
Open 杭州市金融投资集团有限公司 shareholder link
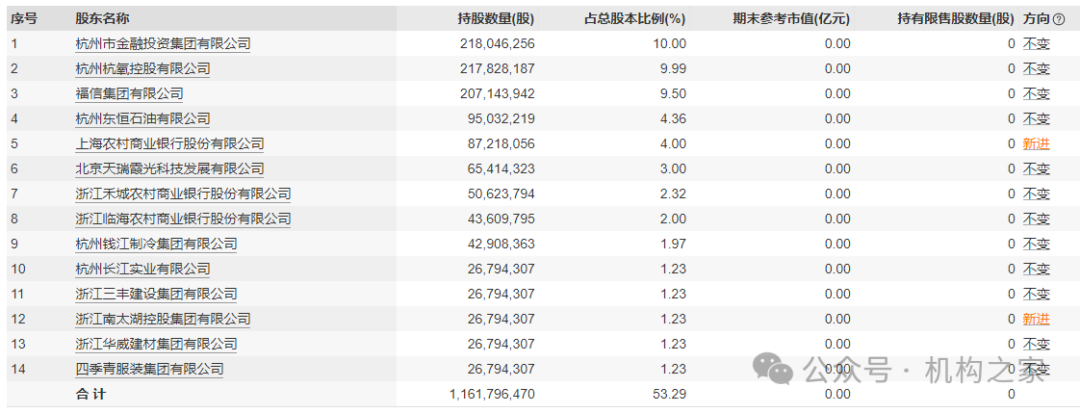[163, 44]
